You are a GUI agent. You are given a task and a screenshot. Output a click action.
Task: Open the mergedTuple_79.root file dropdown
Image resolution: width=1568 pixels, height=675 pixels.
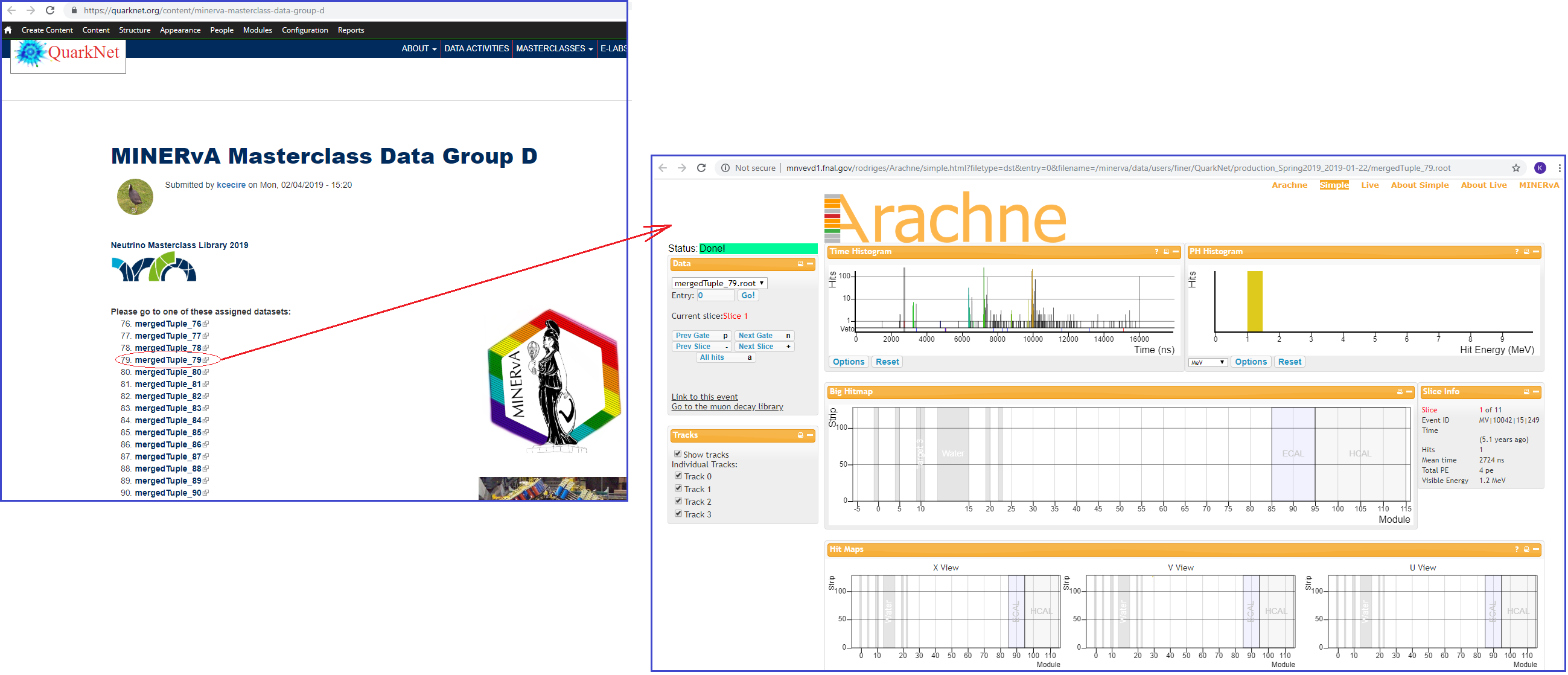pyautogui.click(x=719, y=283)
